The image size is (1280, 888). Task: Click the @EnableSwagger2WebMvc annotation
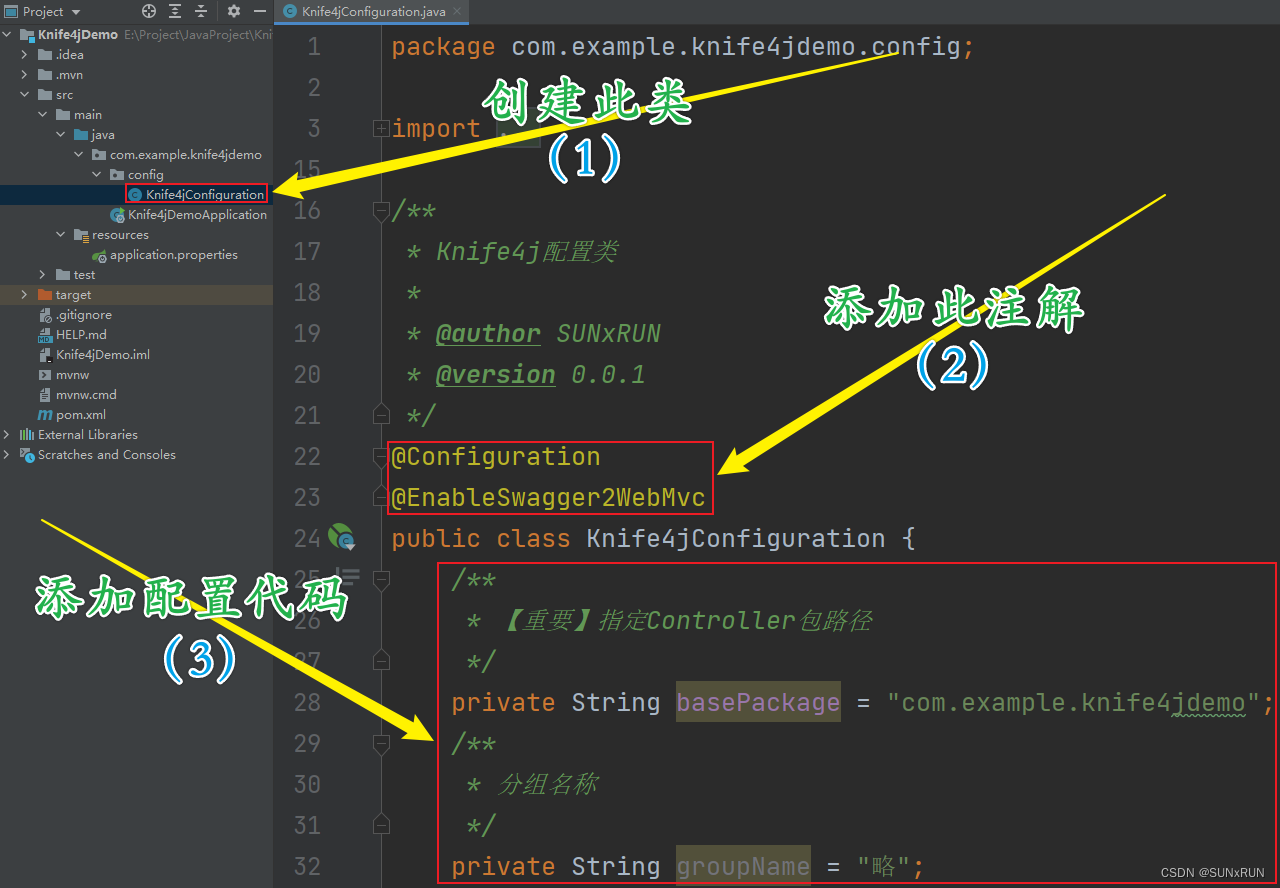pyautogui.click(x=548, y=497)
